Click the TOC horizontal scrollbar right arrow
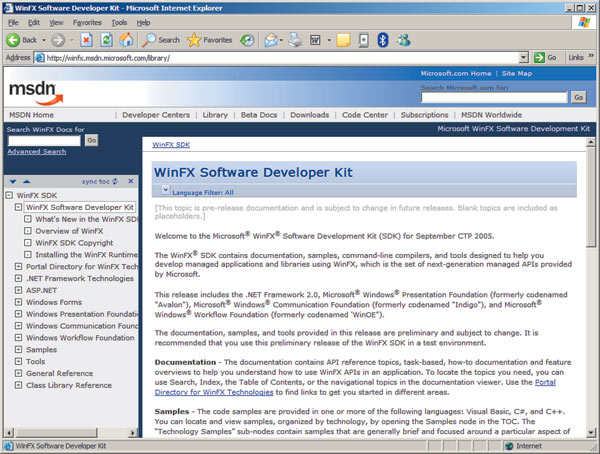Image resolution: width=600 pixels, height=454 pixels. (133, 433)
